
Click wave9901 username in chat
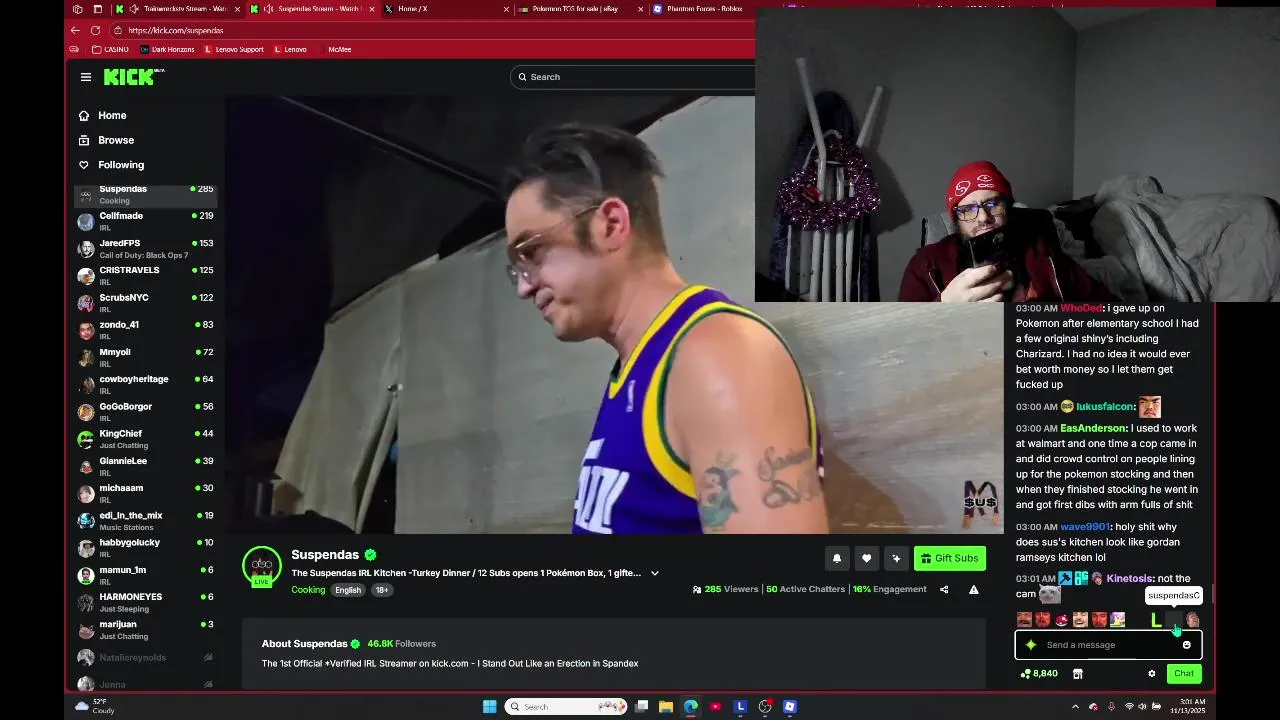pyautogui.click(x=1084, y=527)
